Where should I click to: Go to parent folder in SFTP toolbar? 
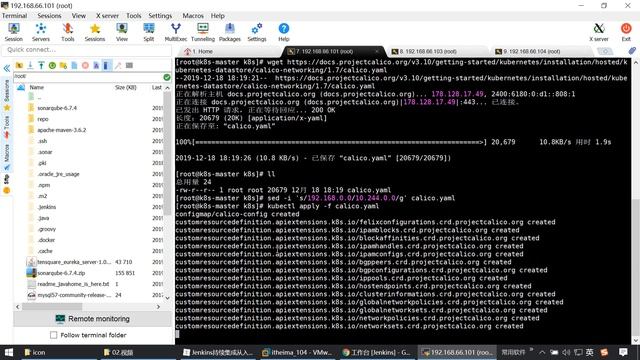pos(19,65)
